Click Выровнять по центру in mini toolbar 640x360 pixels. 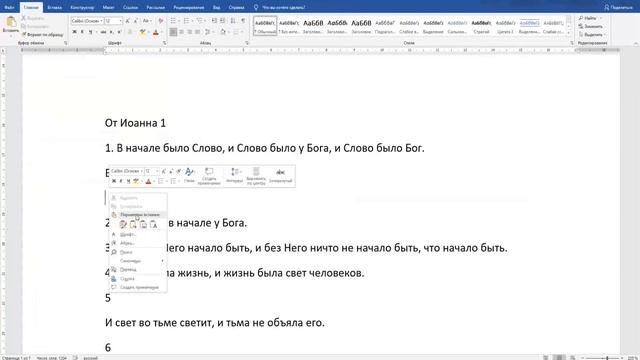pos(256,176)
